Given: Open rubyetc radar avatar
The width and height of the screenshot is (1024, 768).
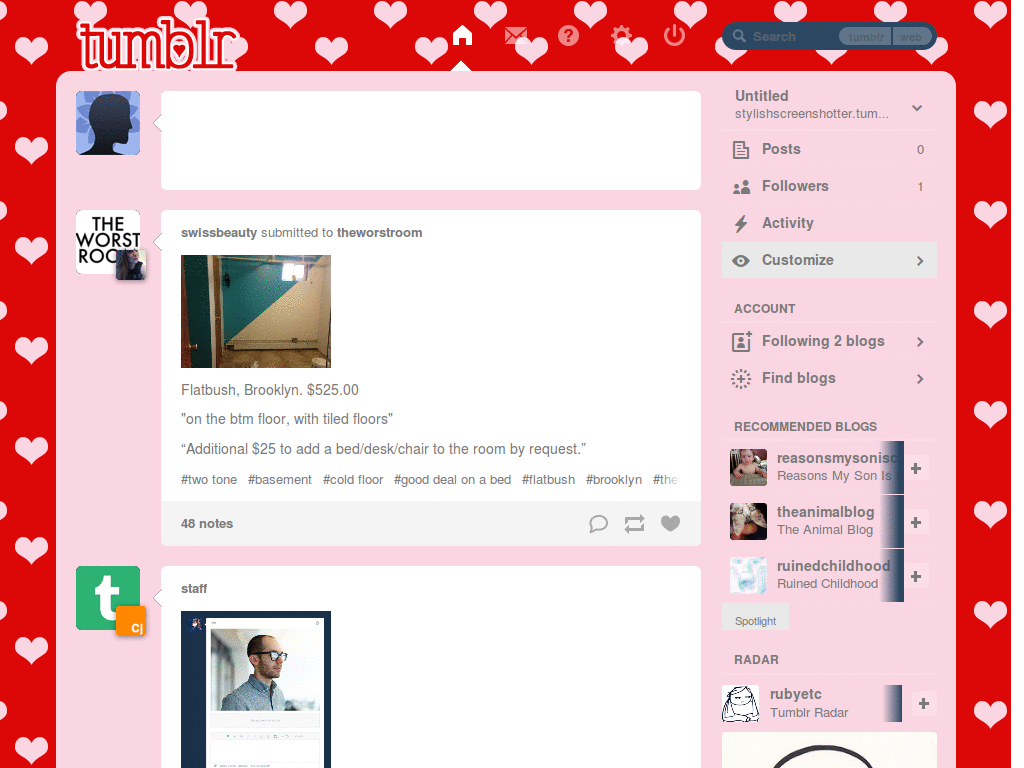Looking at the screenshot, I should pos(741,703).
